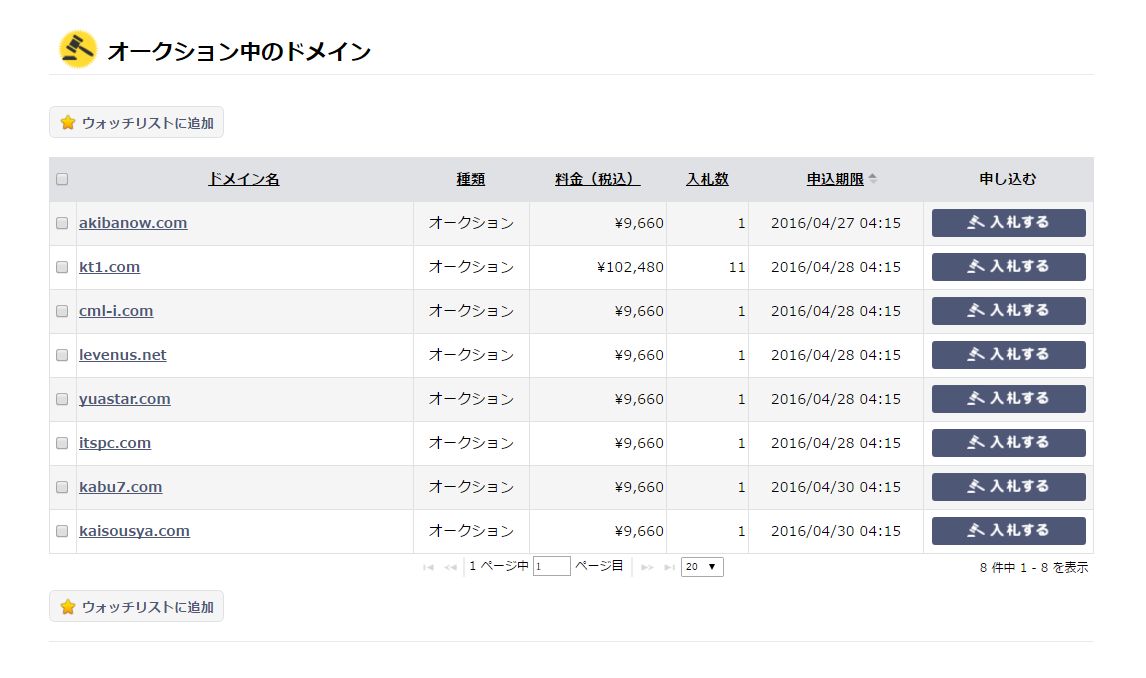The height and width of the screenshot is (678, 1146).
Task: Click 入札する for cml-i.com
Action: pos(1009,311)
